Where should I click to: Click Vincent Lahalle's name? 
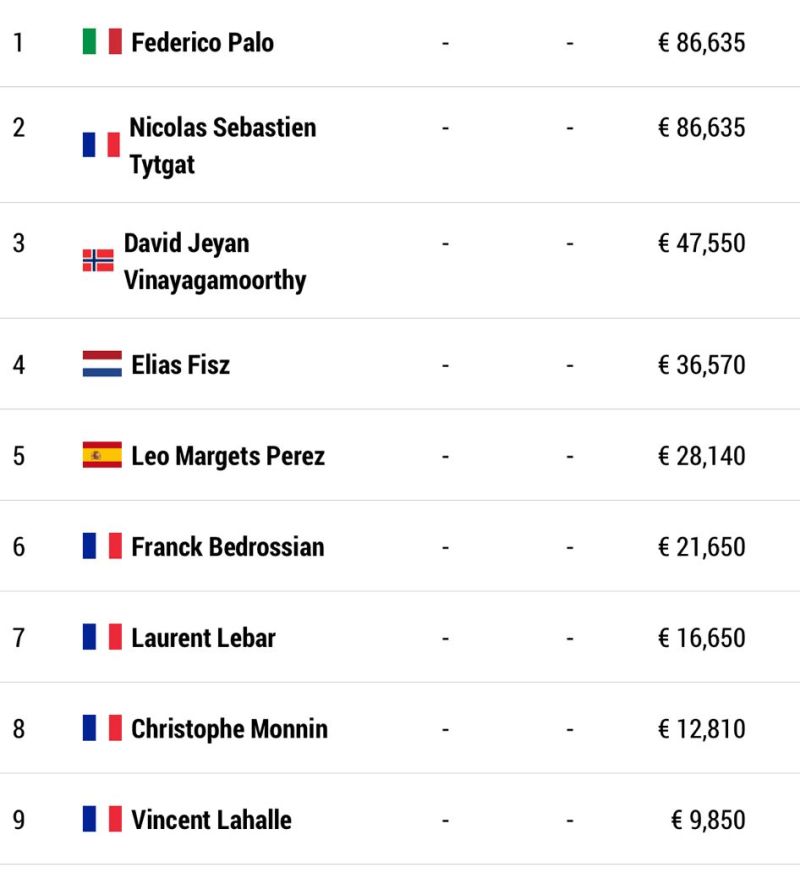[x=211, y=820]
